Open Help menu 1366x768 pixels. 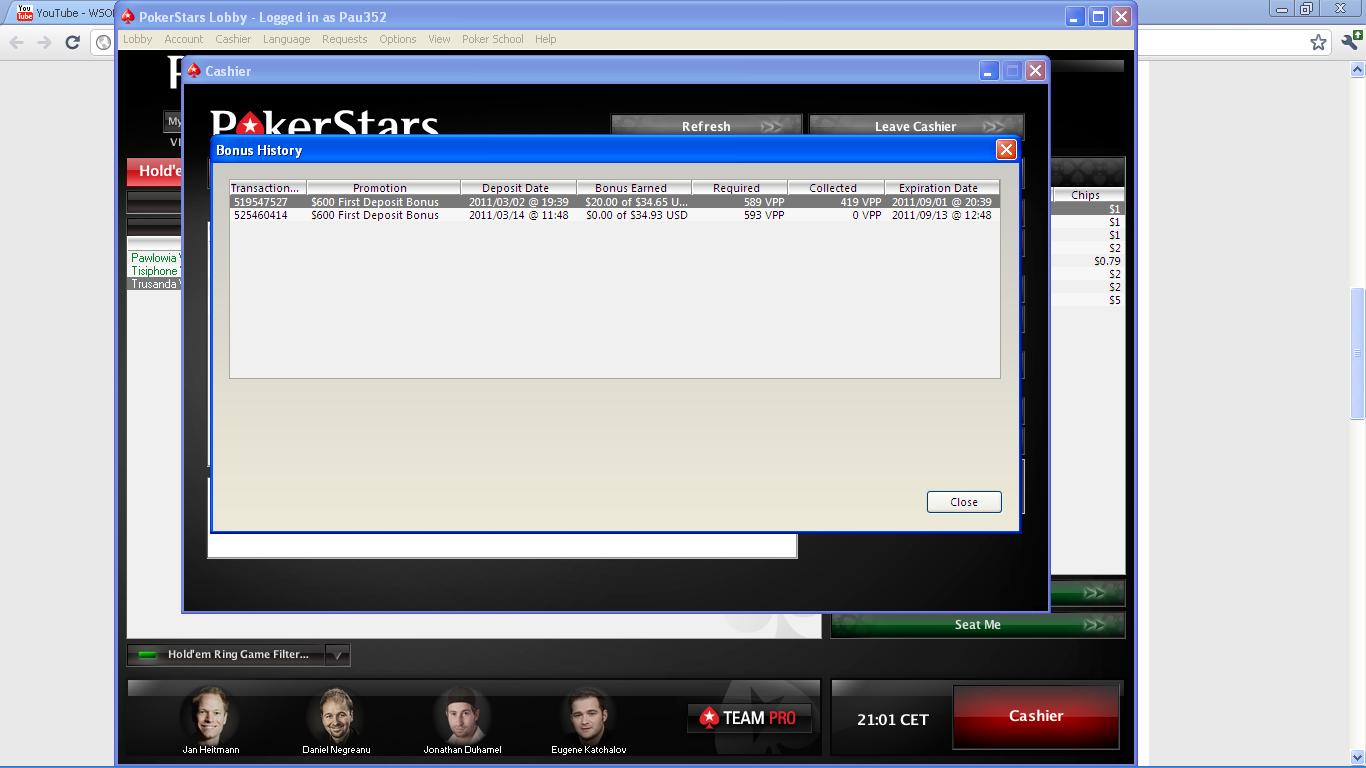point(545,39)
